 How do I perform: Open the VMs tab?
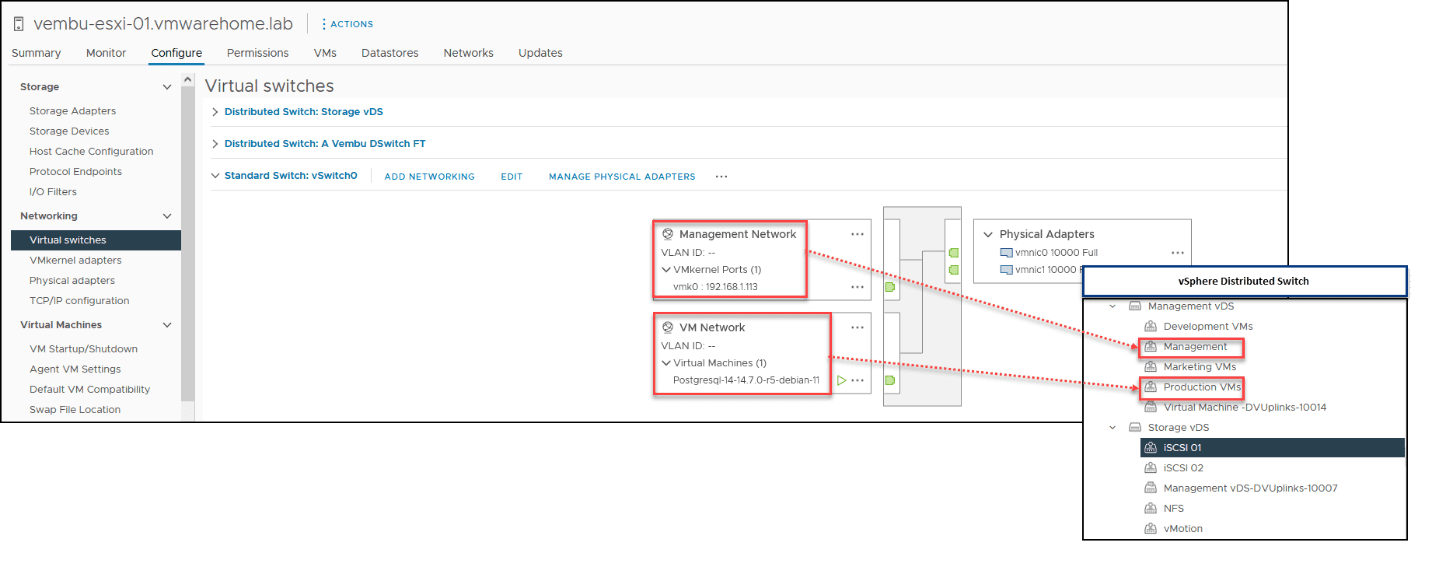coord(325,53)
